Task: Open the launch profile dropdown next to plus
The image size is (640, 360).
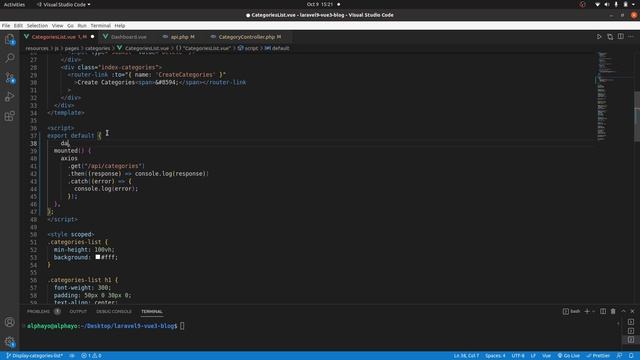Action: tap(593, 311)
